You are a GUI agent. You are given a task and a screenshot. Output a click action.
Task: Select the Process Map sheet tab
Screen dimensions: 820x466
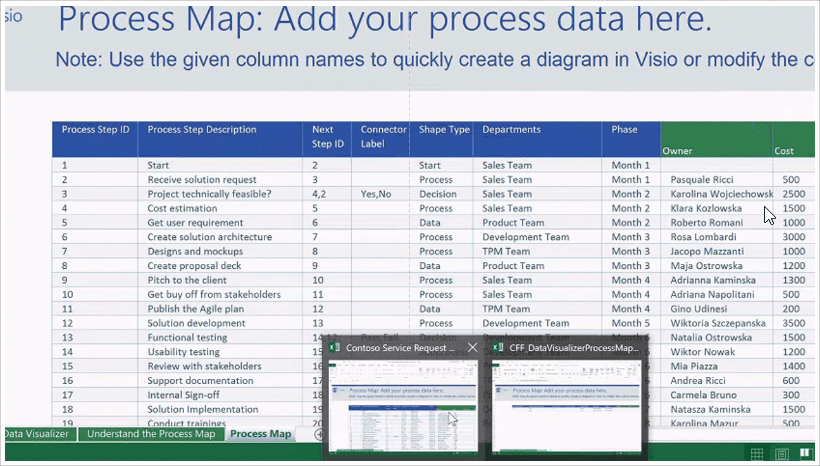(260, 434)
